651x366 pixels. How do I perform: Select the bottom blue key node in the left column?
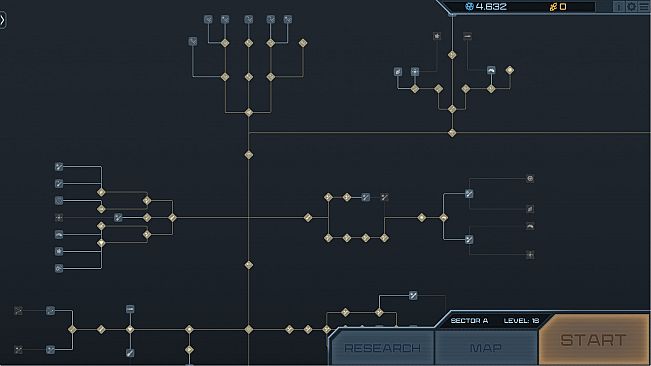[59, 268]
